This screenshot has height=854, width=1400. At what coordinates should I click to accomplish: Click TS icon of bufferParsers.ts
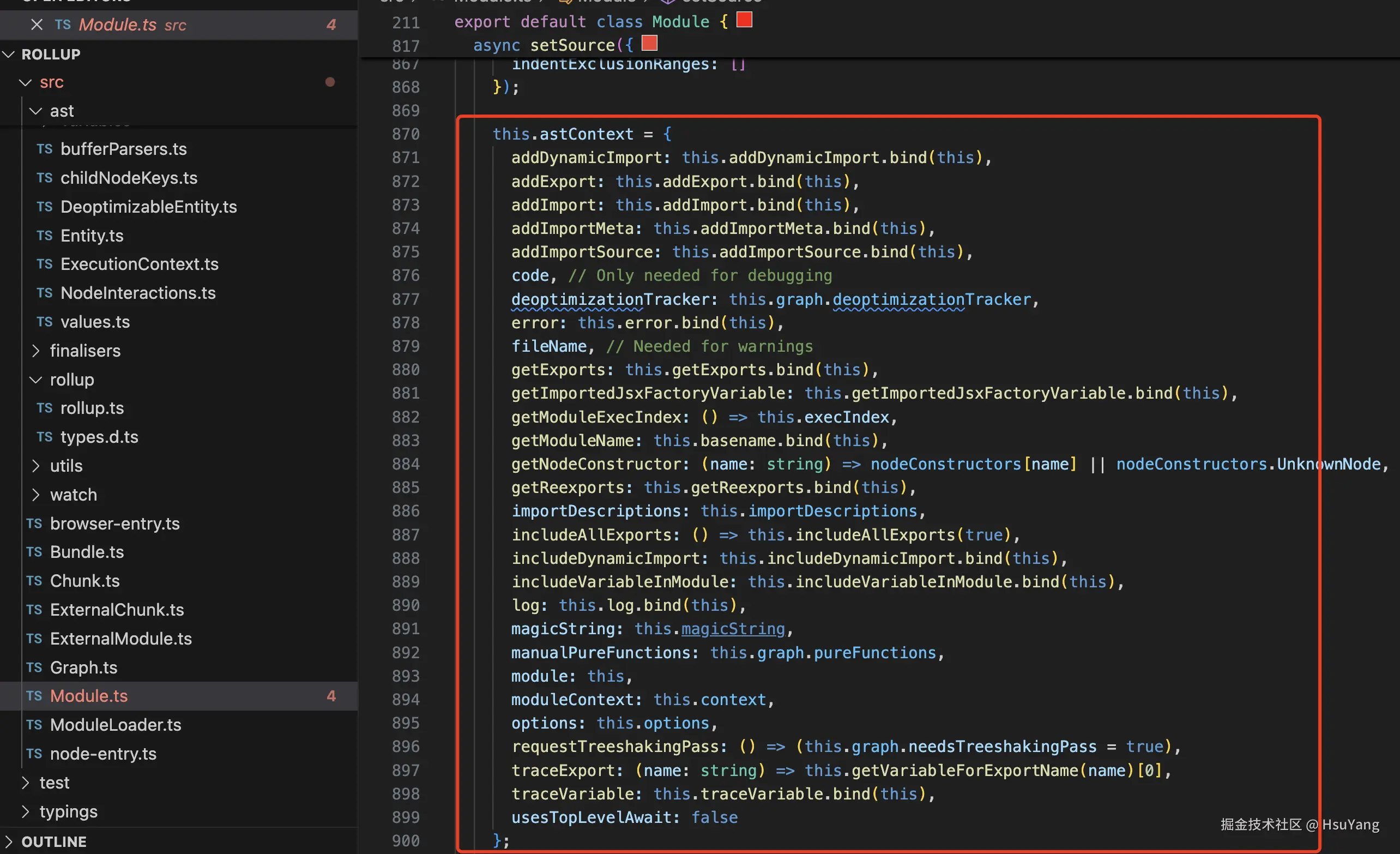(x=44, y=149)
